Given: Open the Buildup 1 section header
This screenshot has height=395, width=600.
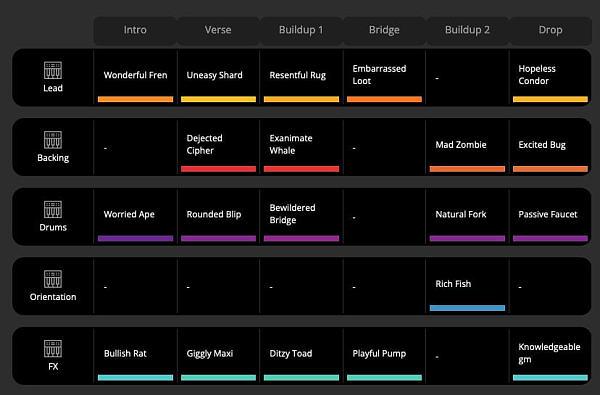Looking at the screenshot, I should (x=301, y=30).
